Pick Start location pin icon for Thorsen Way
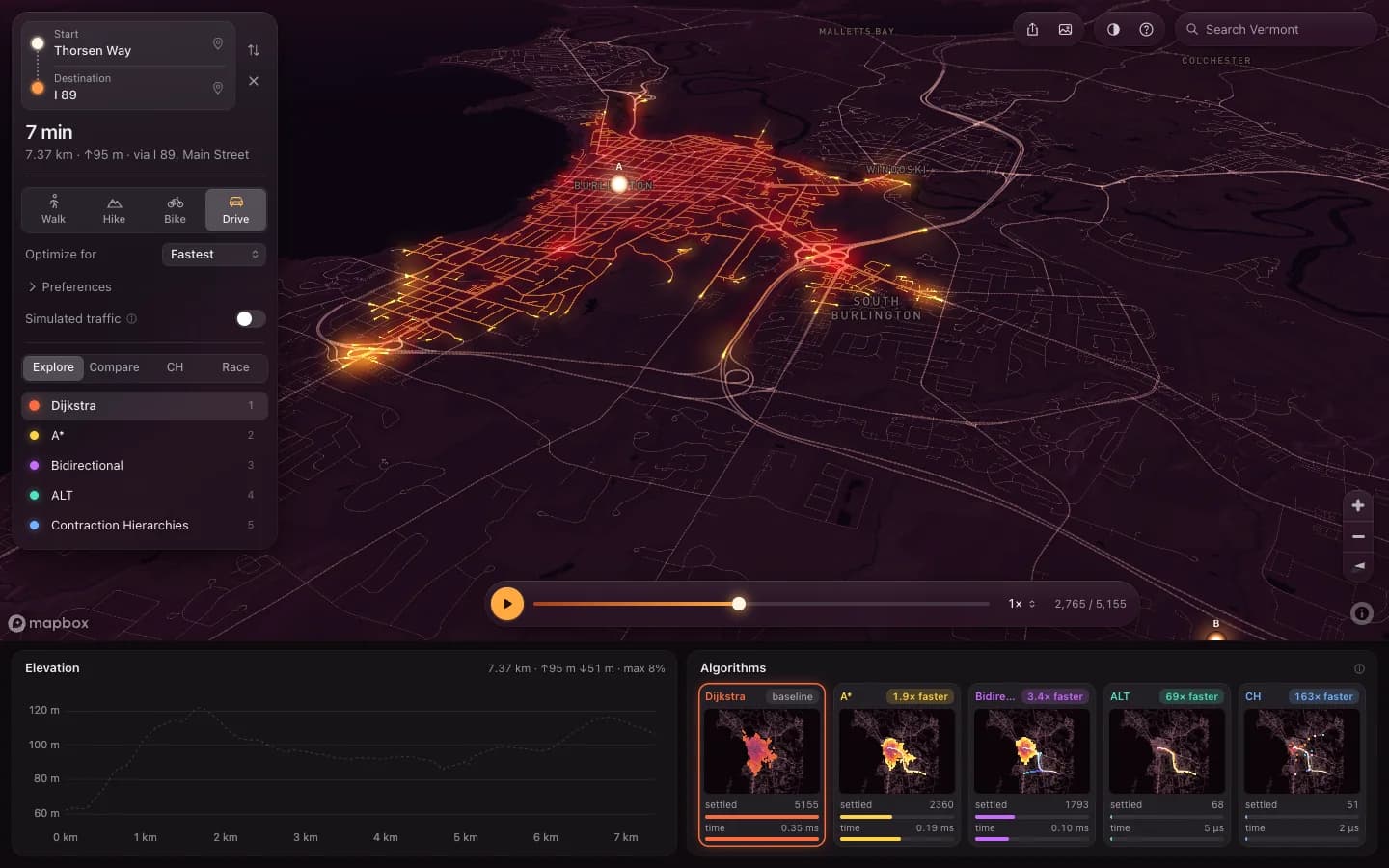 (x=218, y=43)
